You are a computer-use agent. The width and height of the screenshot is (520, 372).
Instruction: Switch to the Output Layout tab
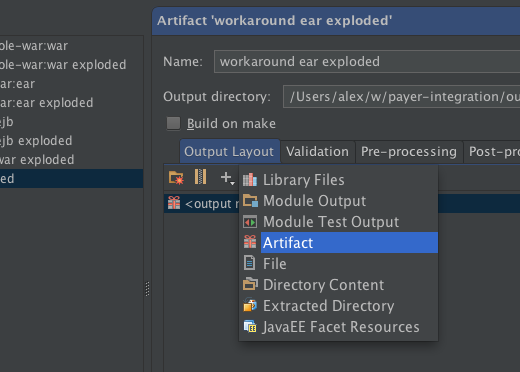pos(229,152)
